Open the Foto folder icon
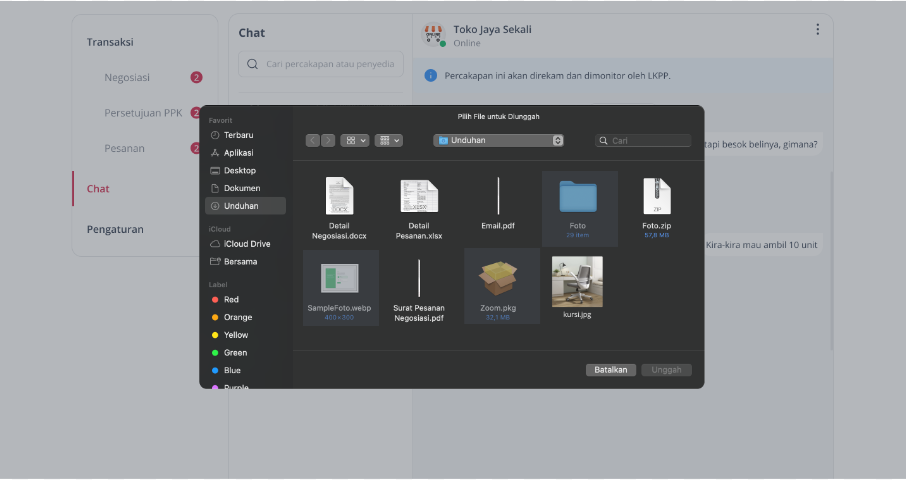This screenshot has height=480, width=906. tap(578, 196)
